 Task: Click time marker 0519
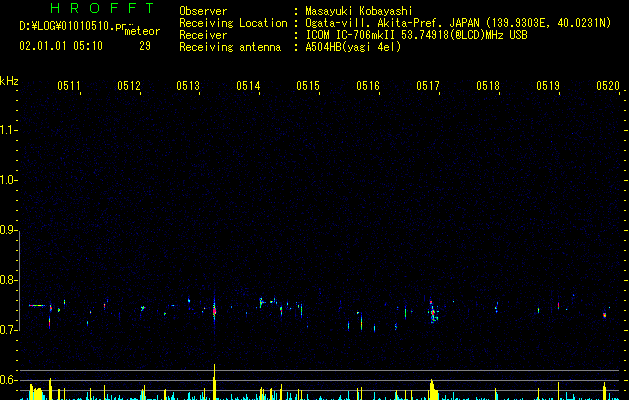tap(548, 86)
